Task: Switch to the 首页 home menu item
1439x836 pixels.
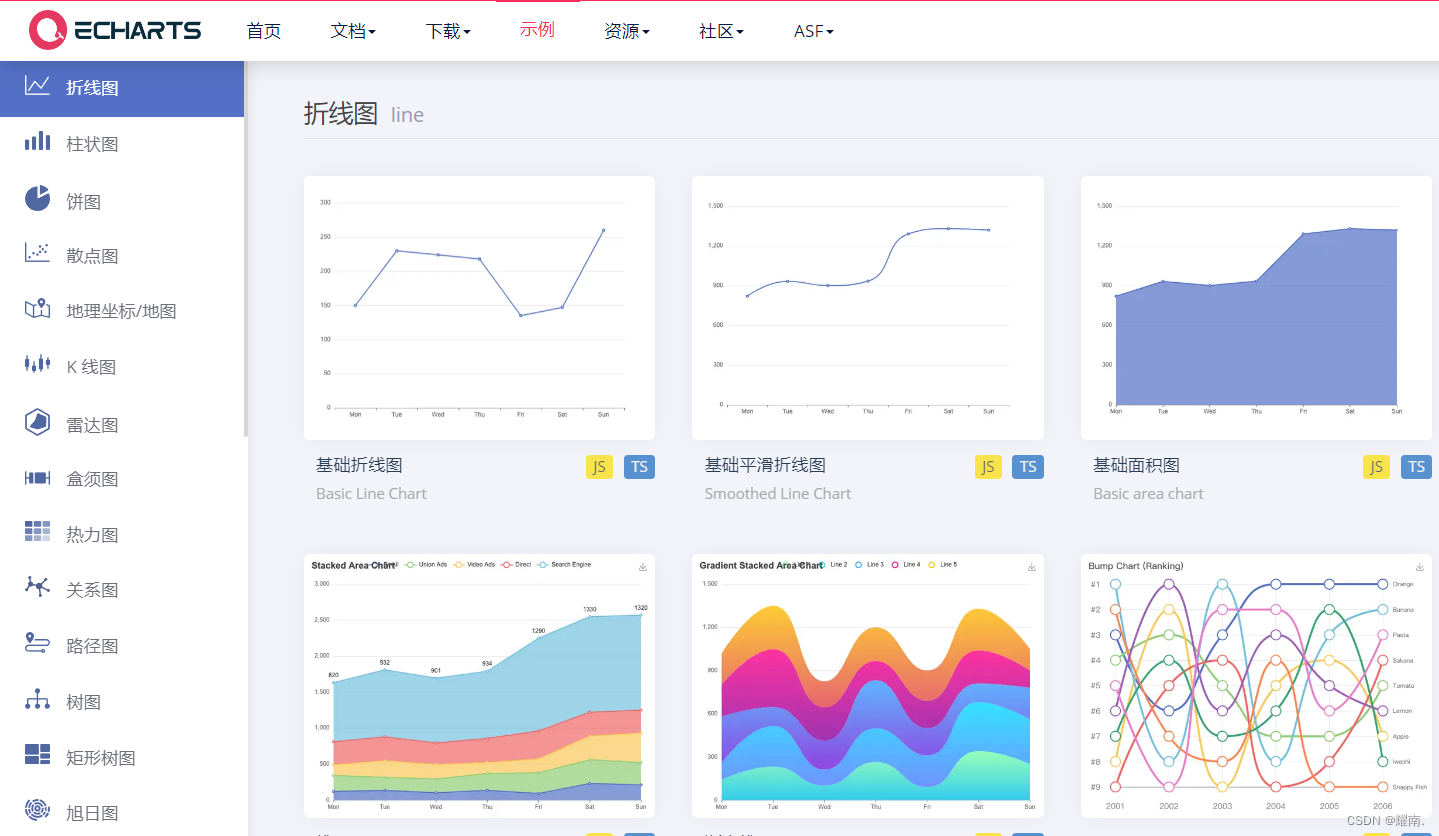Action: click(x=263, y=31)
